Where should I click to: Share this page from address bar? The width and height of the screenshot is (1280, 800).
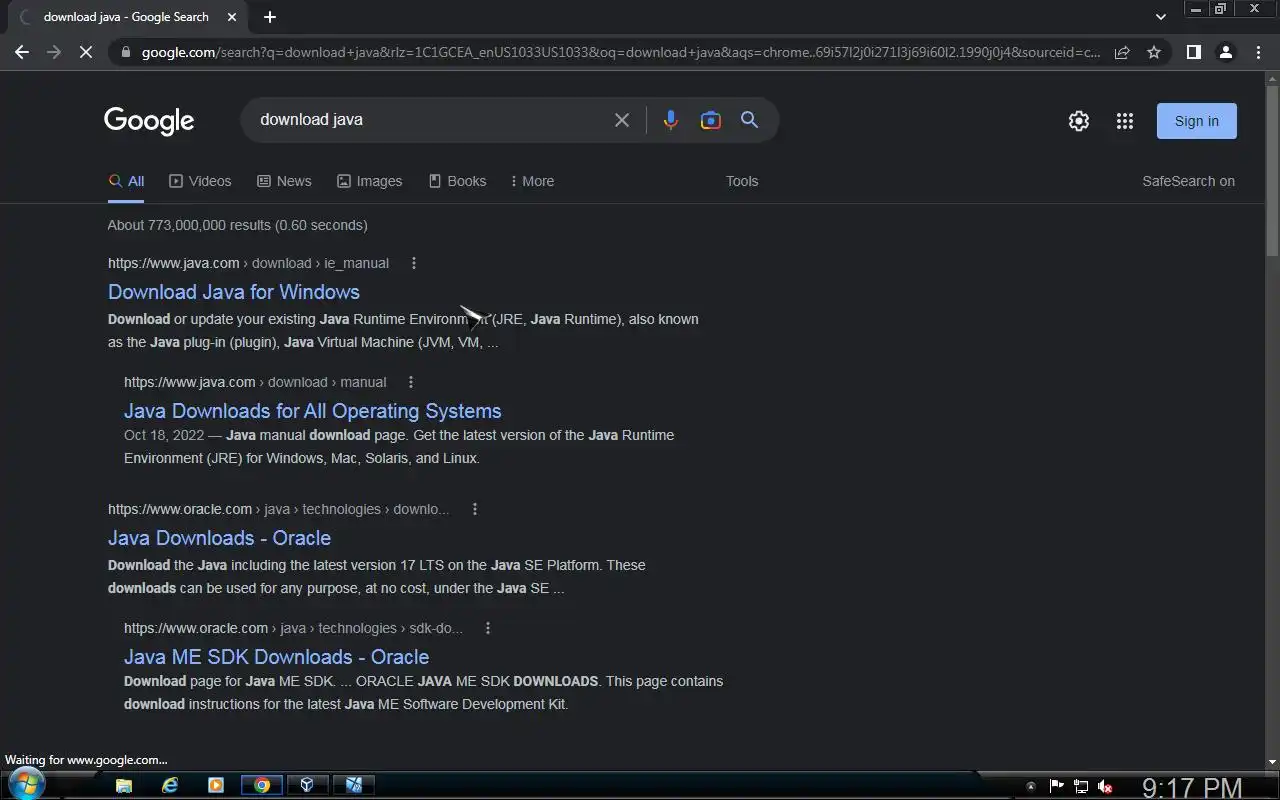(1122, 52)
